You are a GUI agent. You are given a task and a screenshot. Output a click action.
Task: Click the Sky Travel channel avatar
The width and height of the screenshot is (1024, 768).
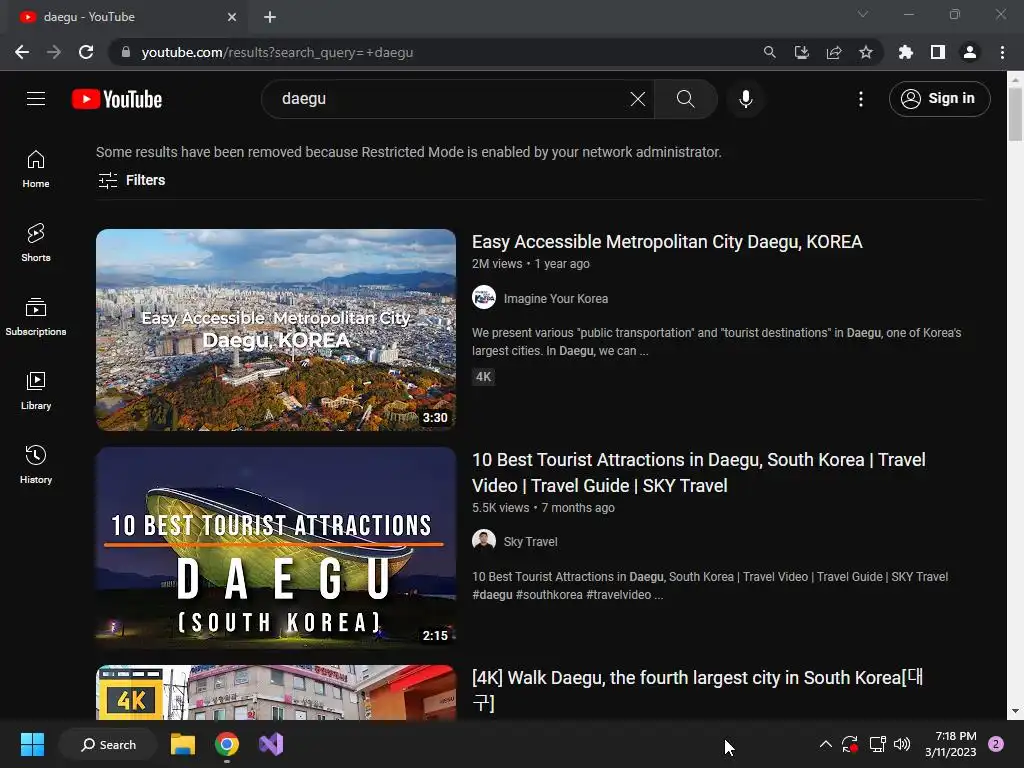tap(484, 541)
